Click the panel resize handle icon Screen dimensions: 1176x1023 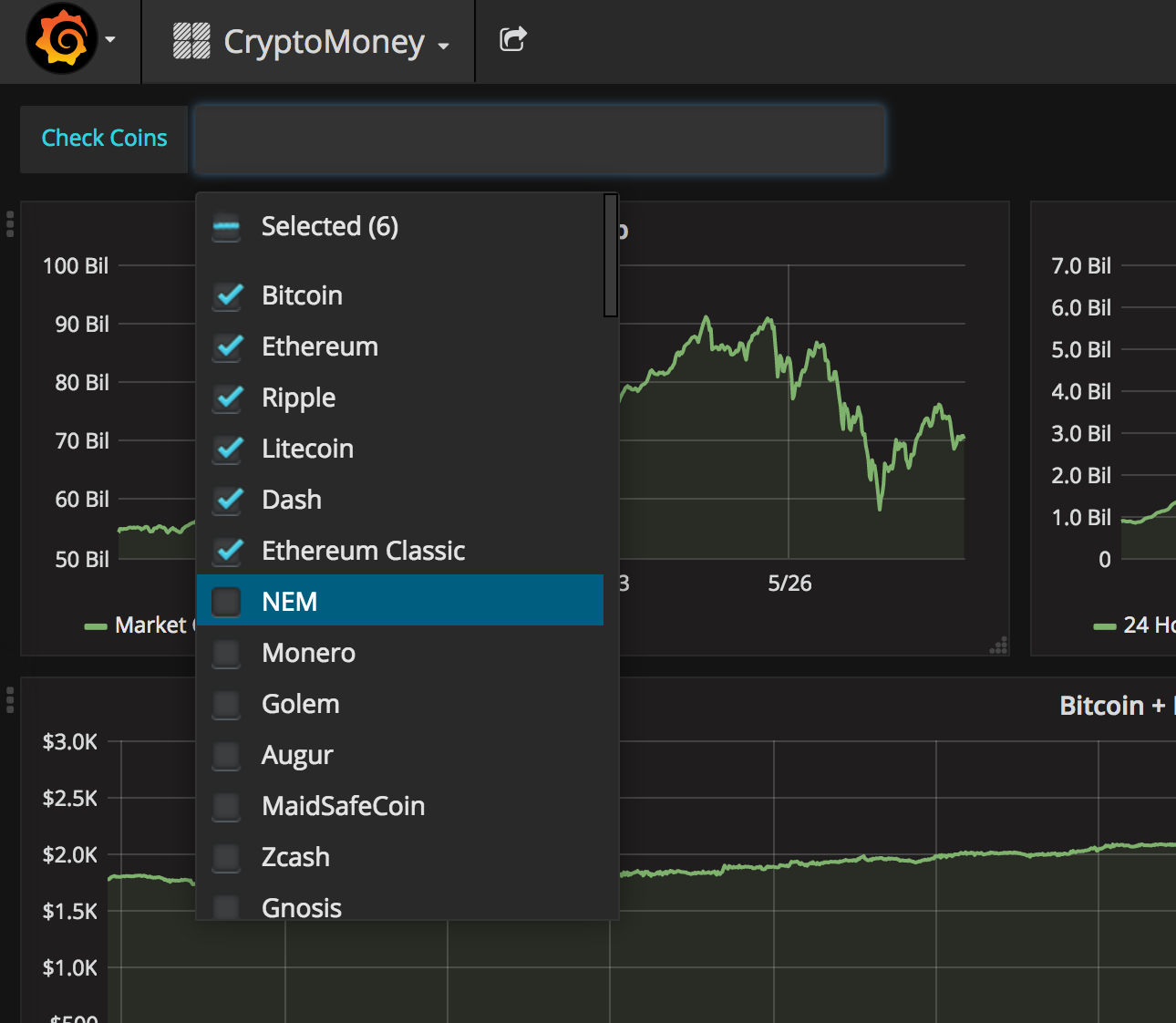point(999,646)
